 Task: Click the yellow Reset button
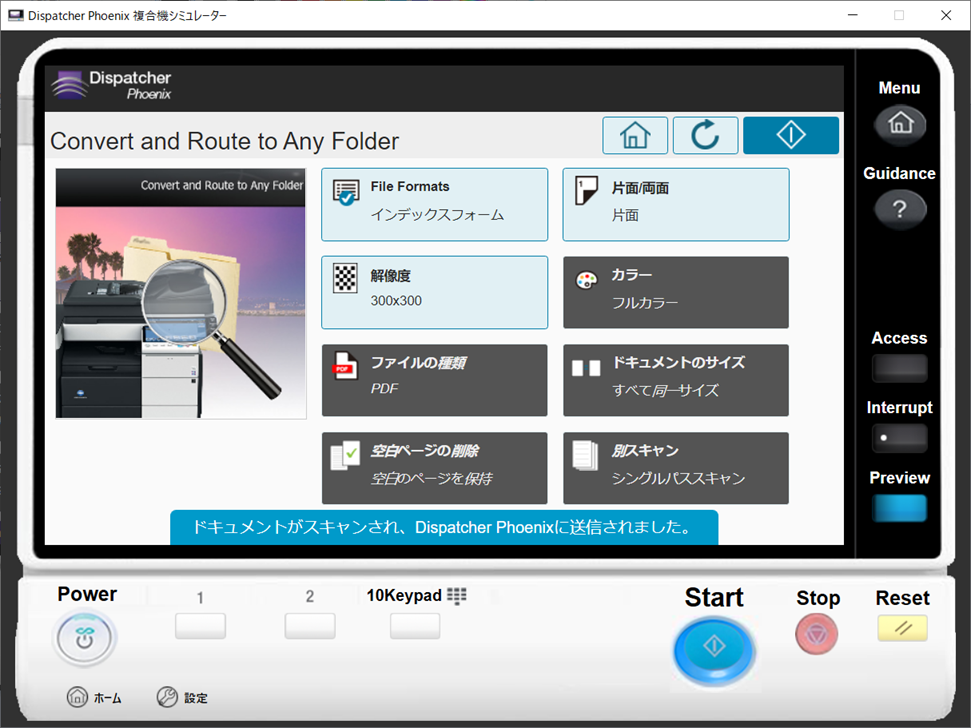point(902,628)
